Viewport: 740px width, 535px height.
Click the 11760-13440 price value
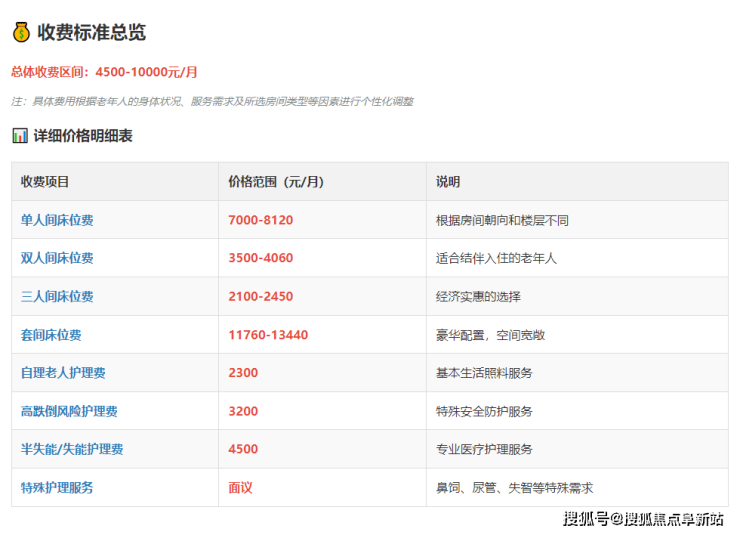[268, 335]
